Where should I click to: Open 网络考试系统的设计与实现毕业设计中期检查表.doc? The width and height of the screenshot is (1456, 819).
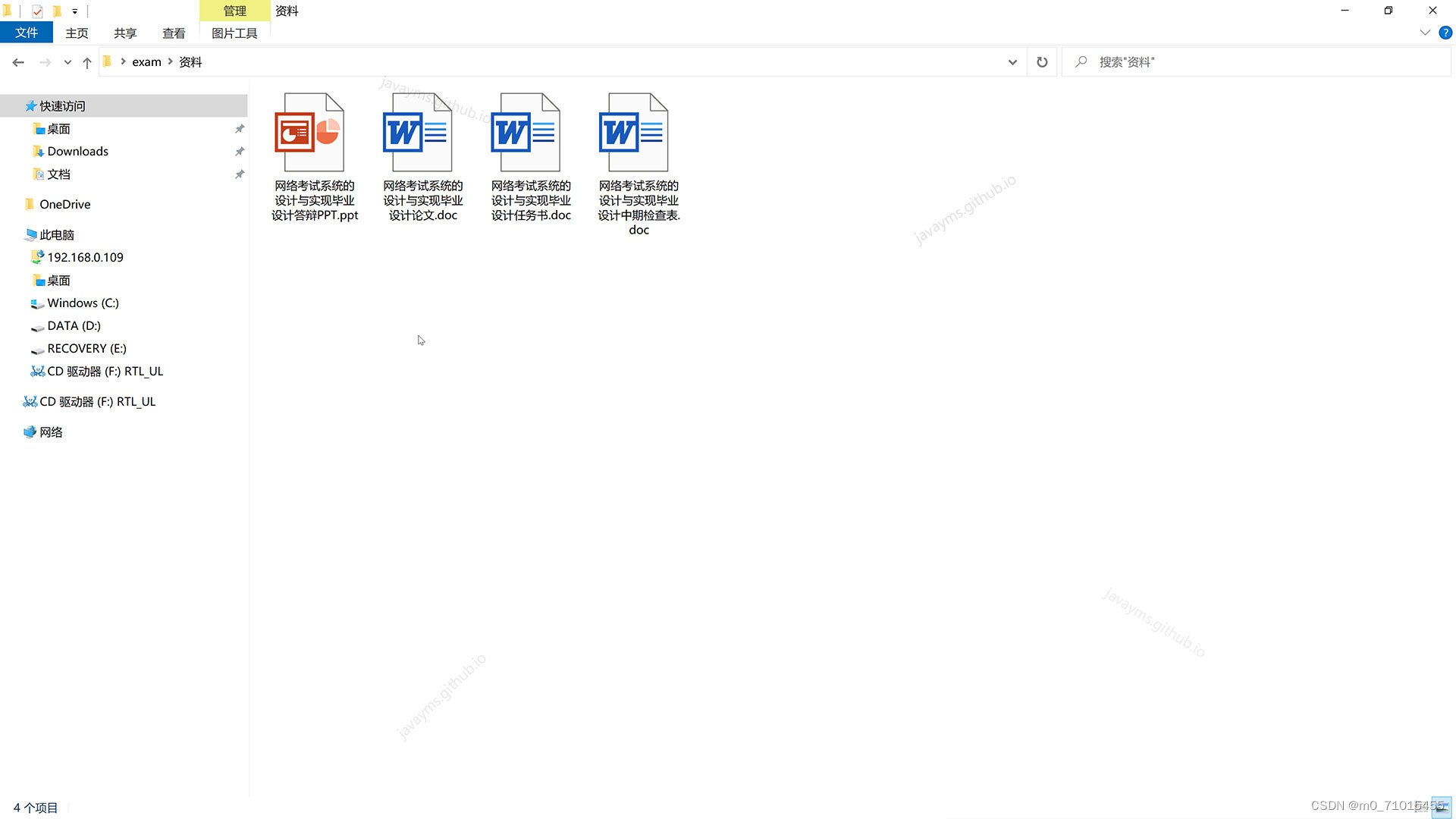click(x=636, y=130)
